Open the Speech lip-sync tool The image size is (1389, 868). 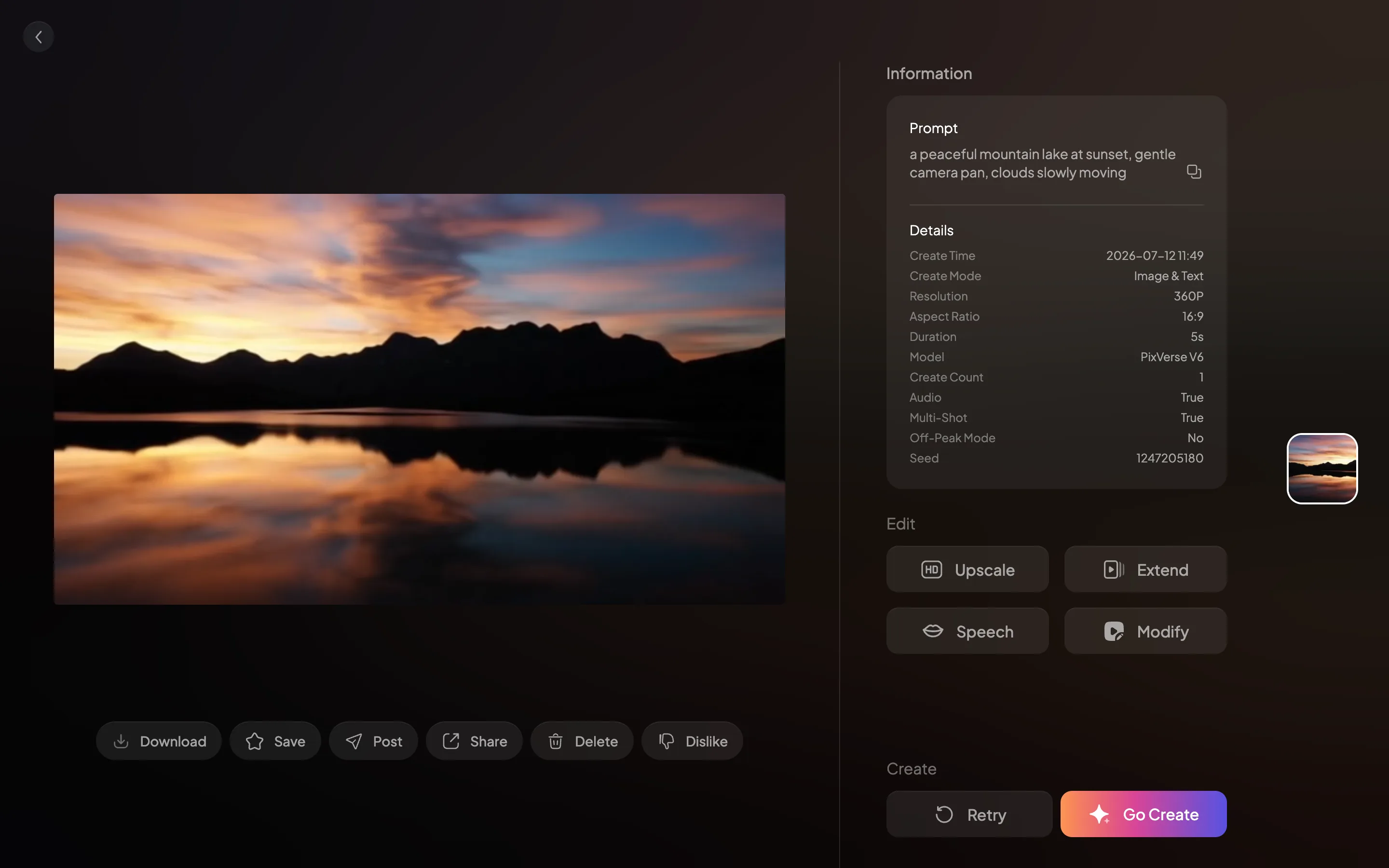coord(967,631)
